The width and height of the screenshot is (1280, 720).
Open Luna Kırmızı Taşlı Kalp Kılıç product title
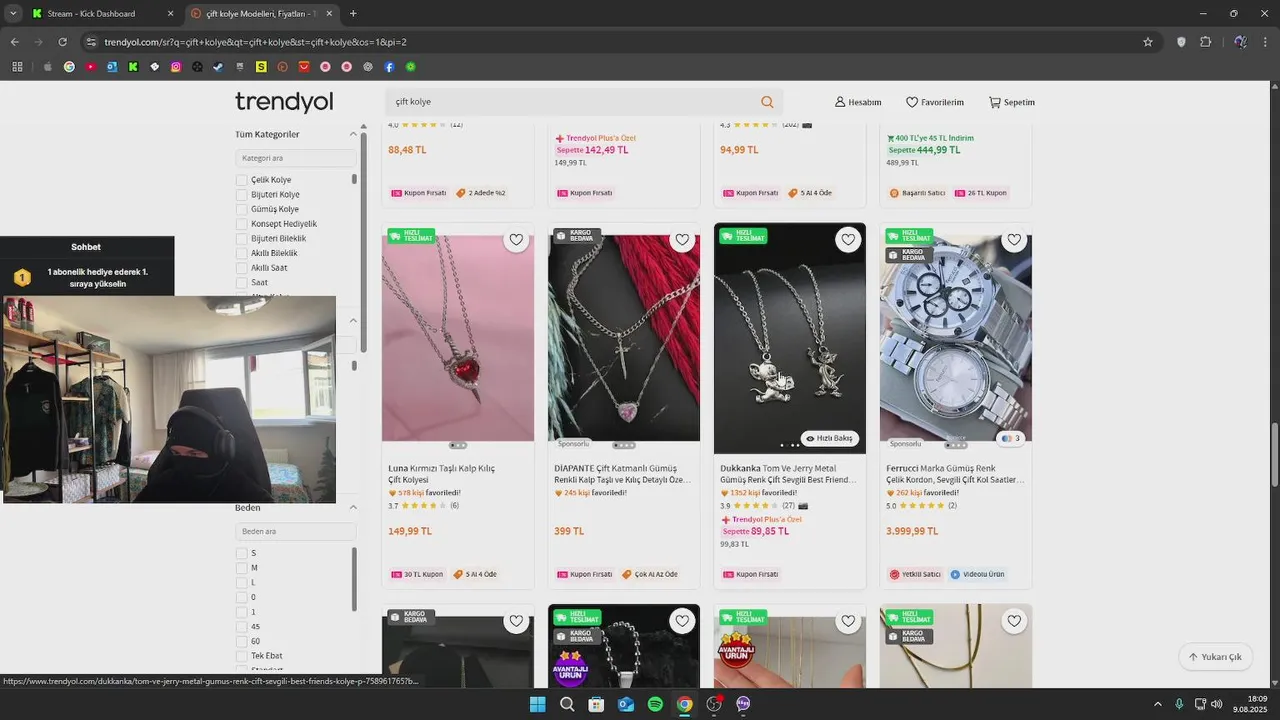[x=441, y=474]
